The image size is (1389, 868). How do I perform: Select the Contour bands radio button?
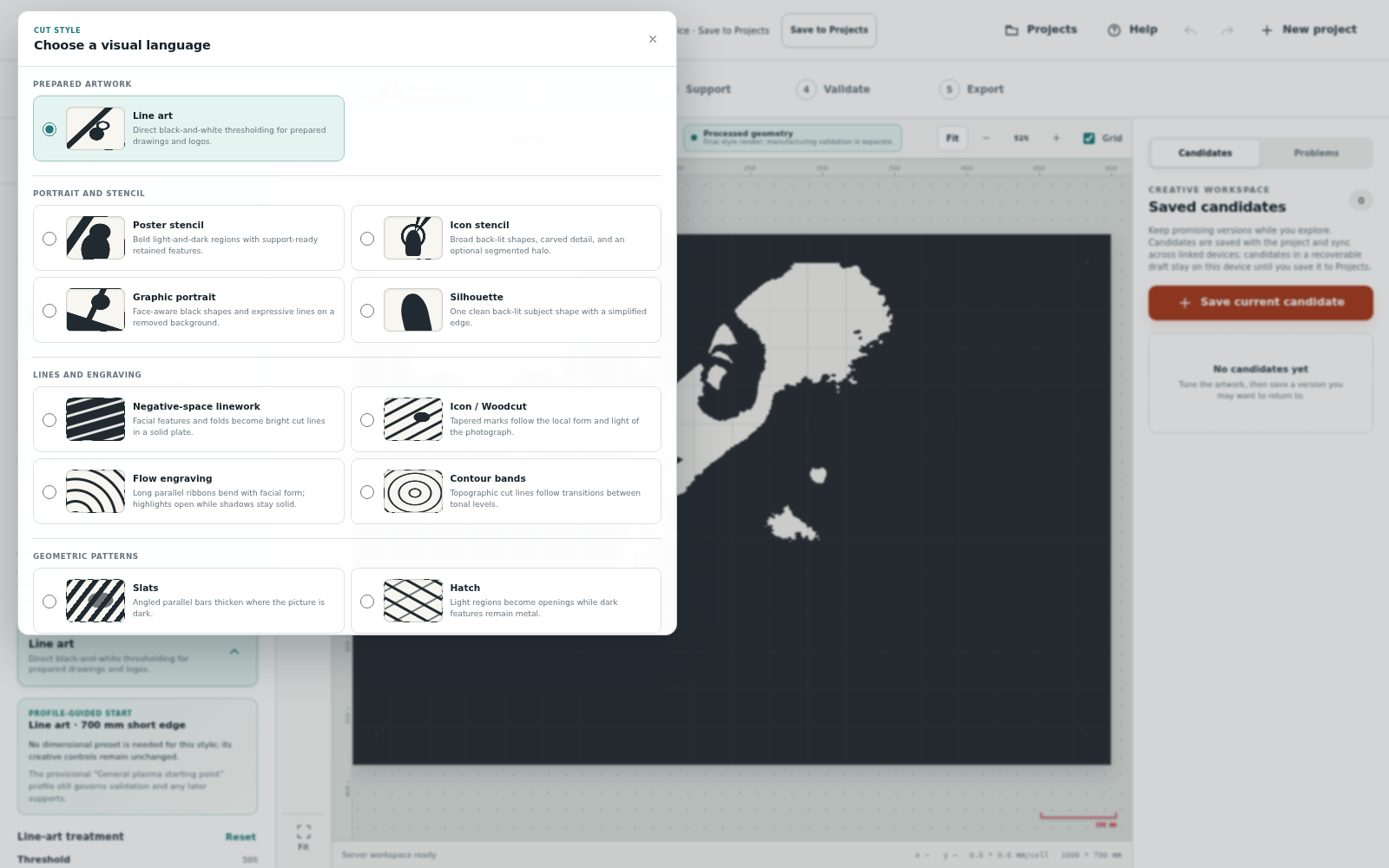(367, 492)
